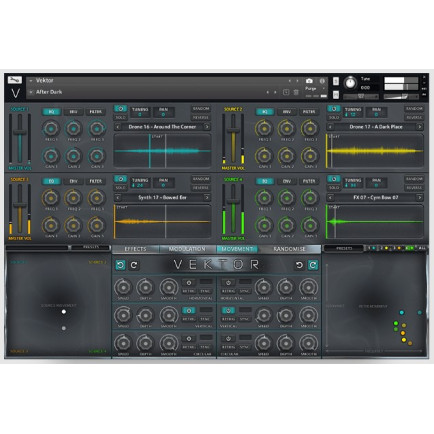
Task: Save snapshot using the save icon
Action: [286, 92]
